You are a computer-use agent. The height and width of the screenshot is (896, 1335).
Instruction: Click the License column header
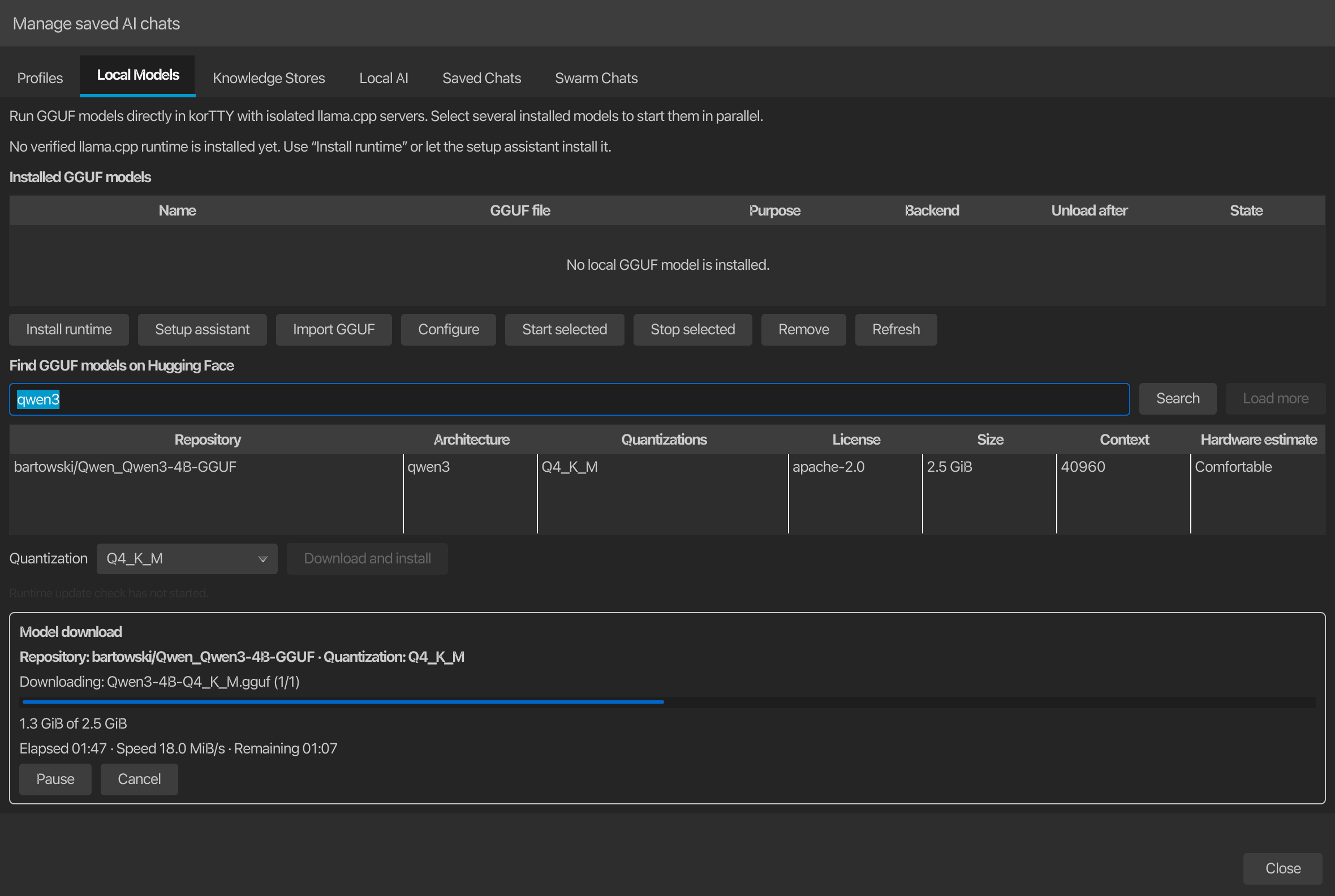856,440
